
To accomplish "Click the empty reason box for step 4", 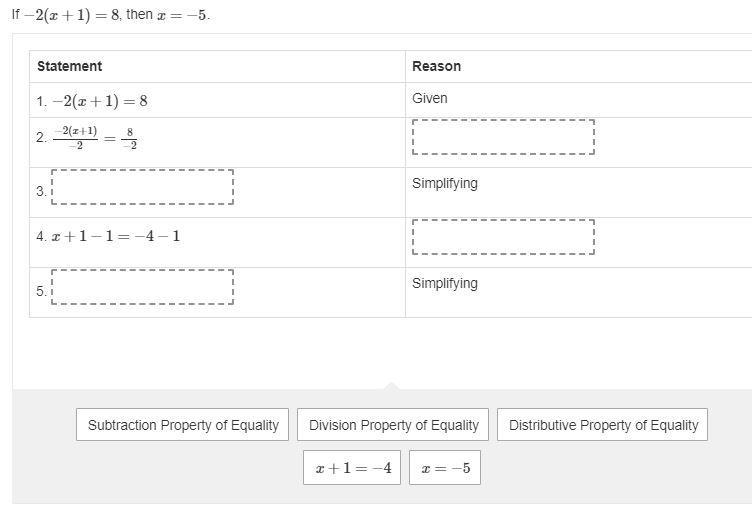I will pyautogui.click(x=503, y=237).
